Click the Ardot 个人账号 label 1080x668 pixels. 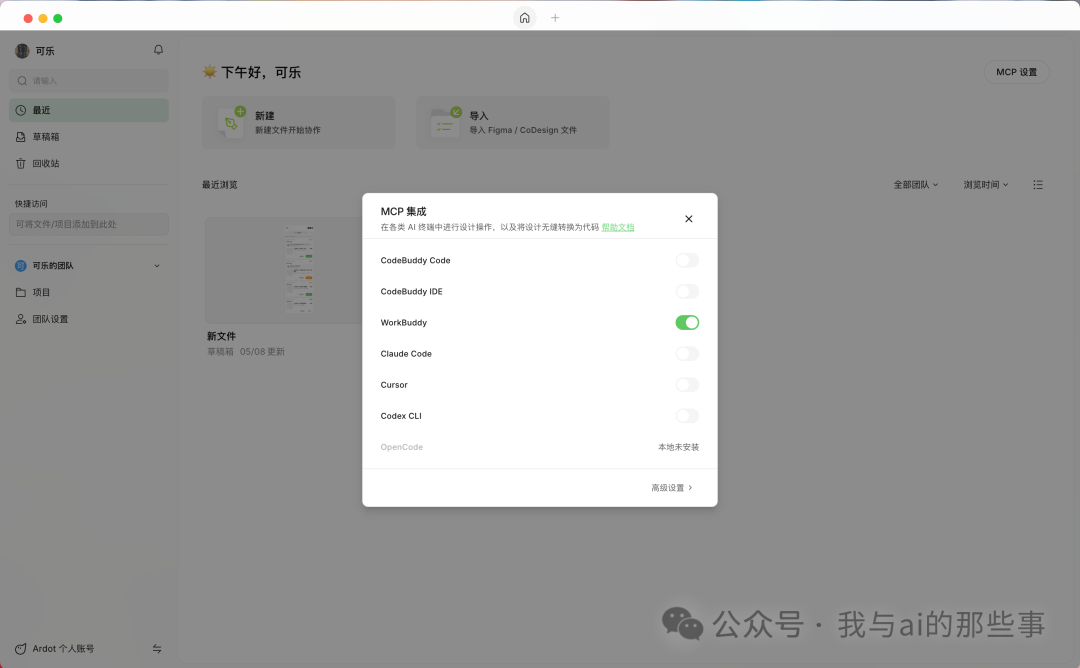click(x=63, y=649)
